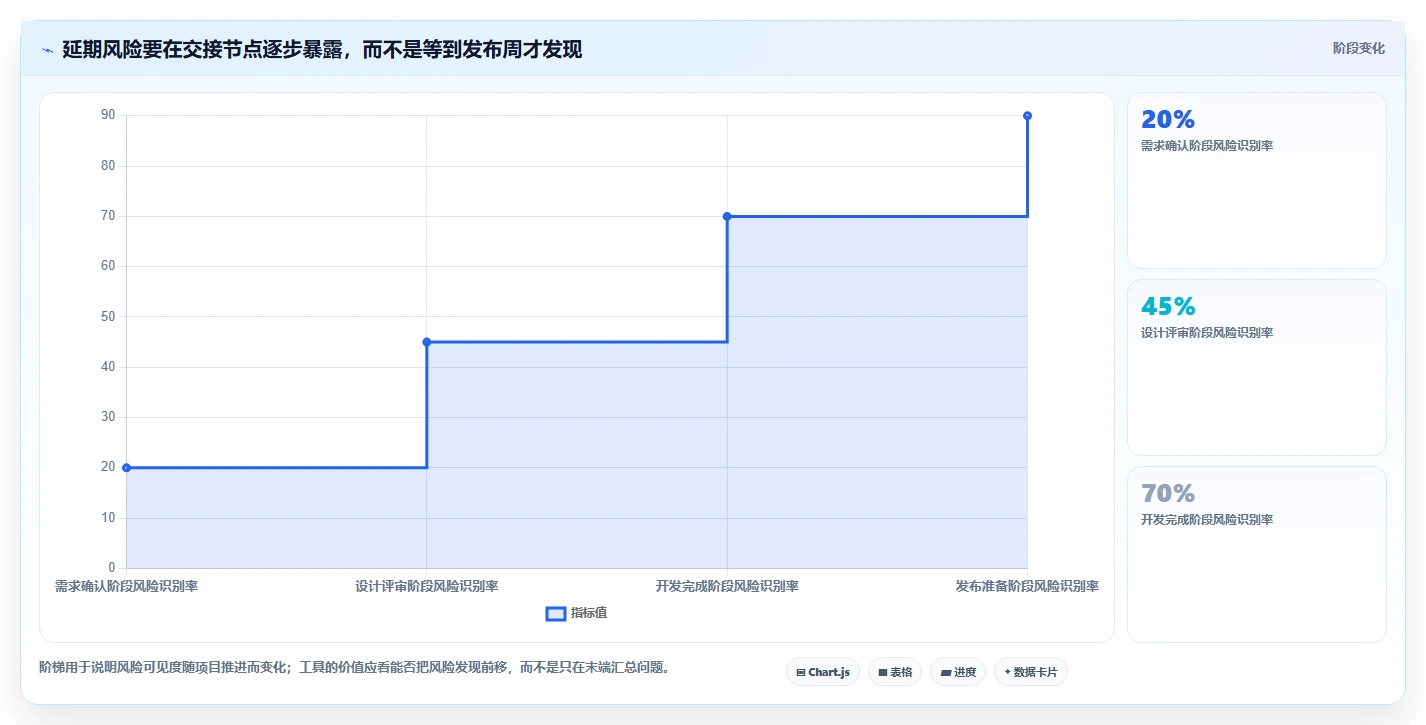Click y-axis tick label 0
This screenshot has height=725, width=1426.
(x=112, y=568)
